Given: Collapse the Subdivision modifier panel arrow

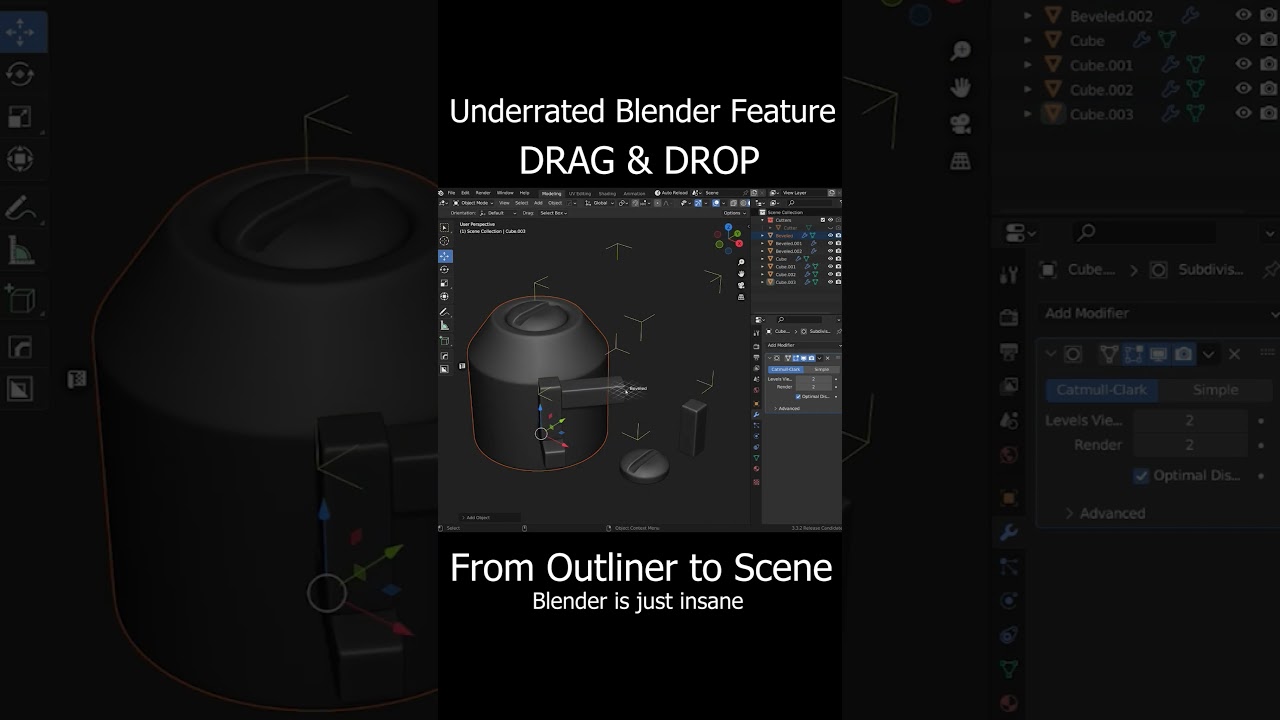Looking at the screenshot, I should [x=770, y=358].
